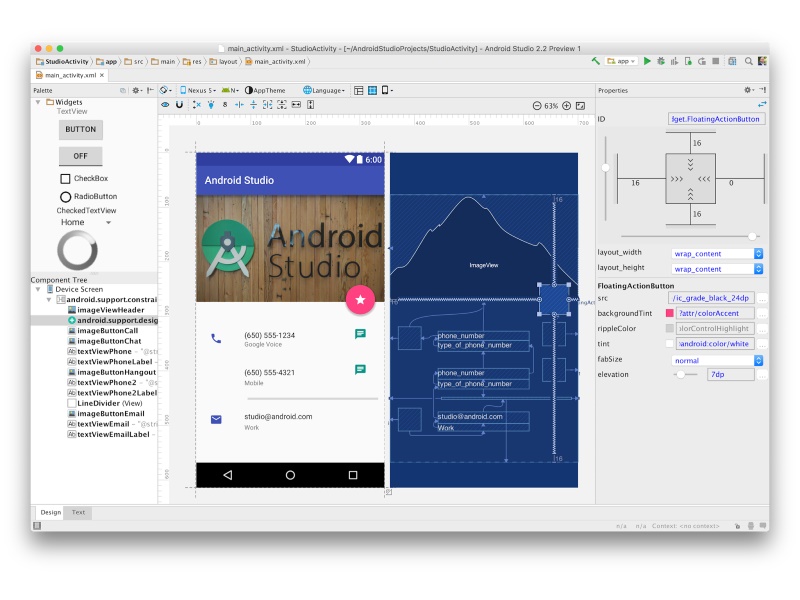Select the main_activity.xml editor tab
Screen dimensions: 800x600
pyautogui.click(x=70, y=75)
